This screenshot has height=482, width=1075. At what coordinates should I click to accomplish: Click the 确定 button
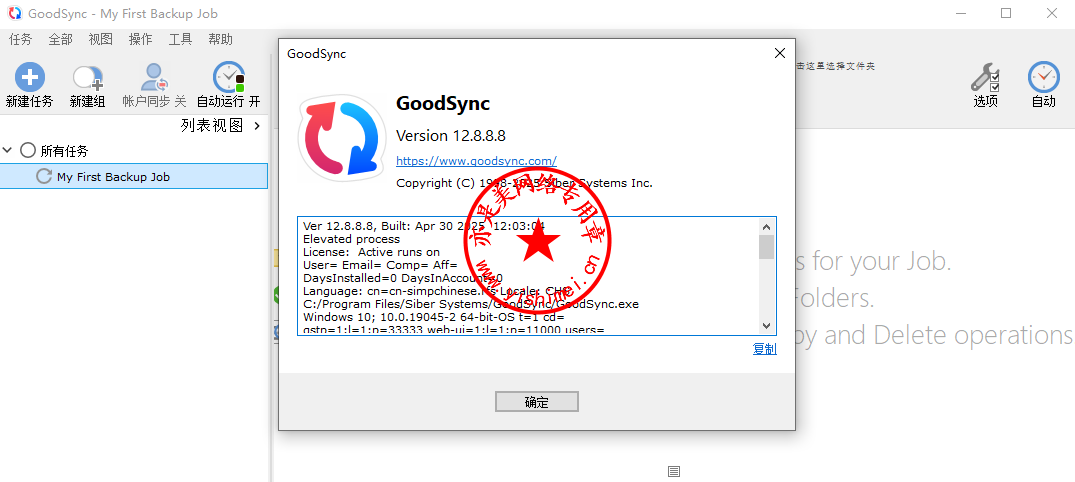[x=537, y=402]
